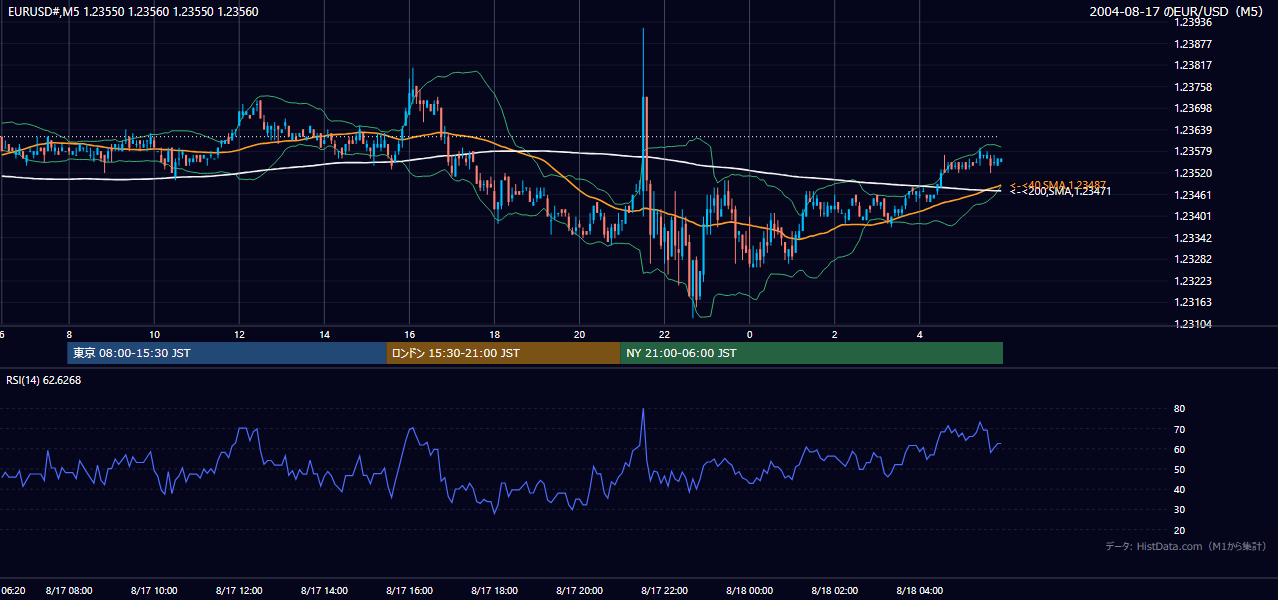This screenshot has height=600, width=1278.
Task: Click the 8/17 18:00 time label
Action: pos(494,591)
